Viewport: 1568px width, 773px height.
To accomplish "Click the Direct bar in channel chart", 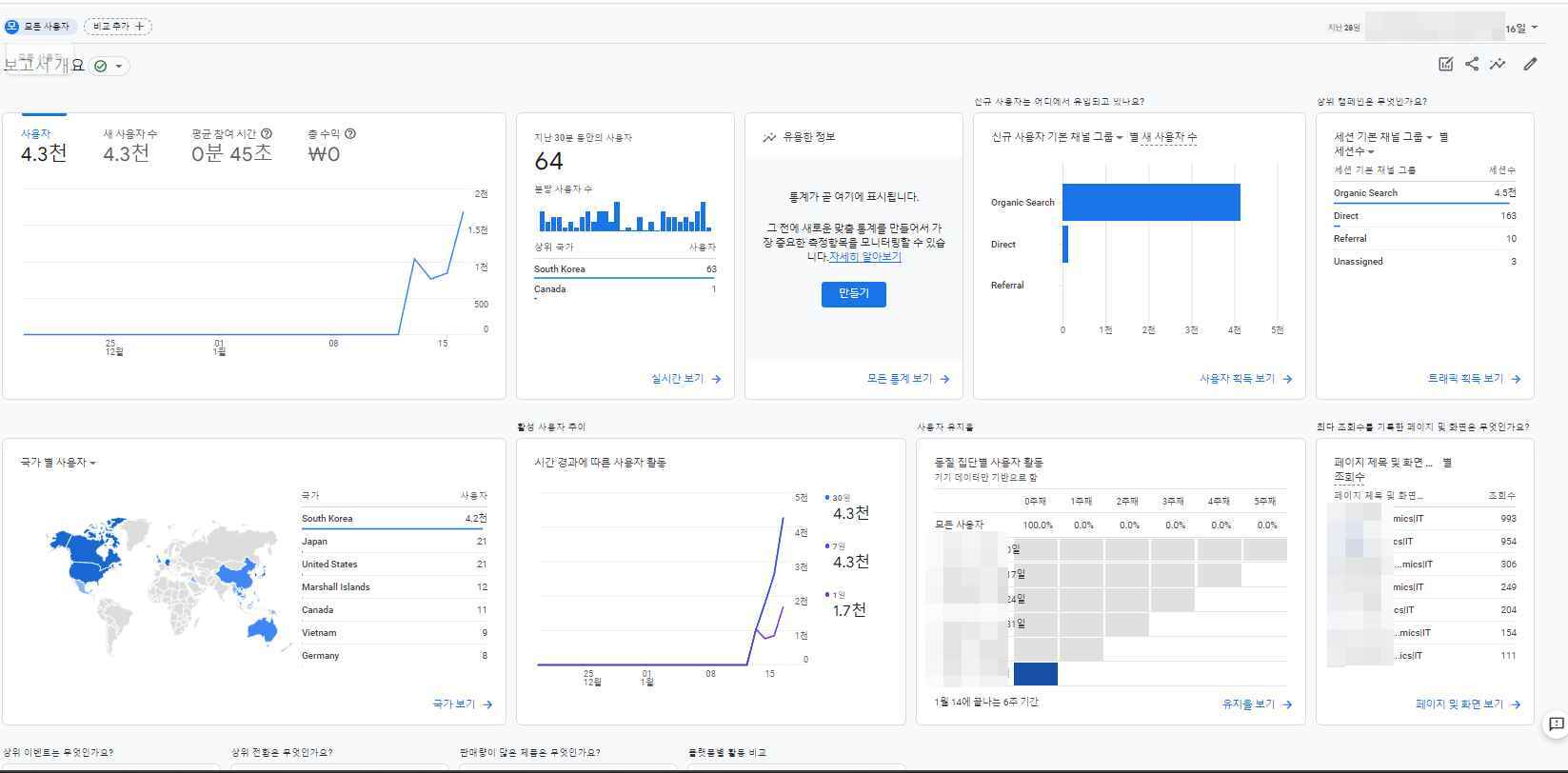I will (1065, 244).
